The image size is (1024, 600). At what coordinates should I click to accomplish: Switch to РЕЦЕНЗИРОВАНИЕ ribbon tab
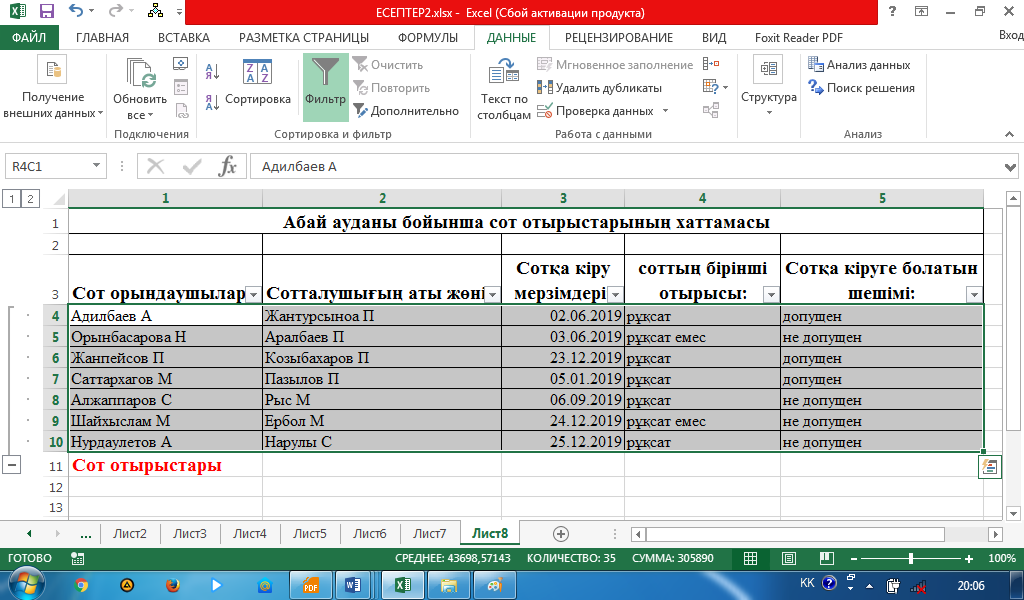click(x=619, y=37)
